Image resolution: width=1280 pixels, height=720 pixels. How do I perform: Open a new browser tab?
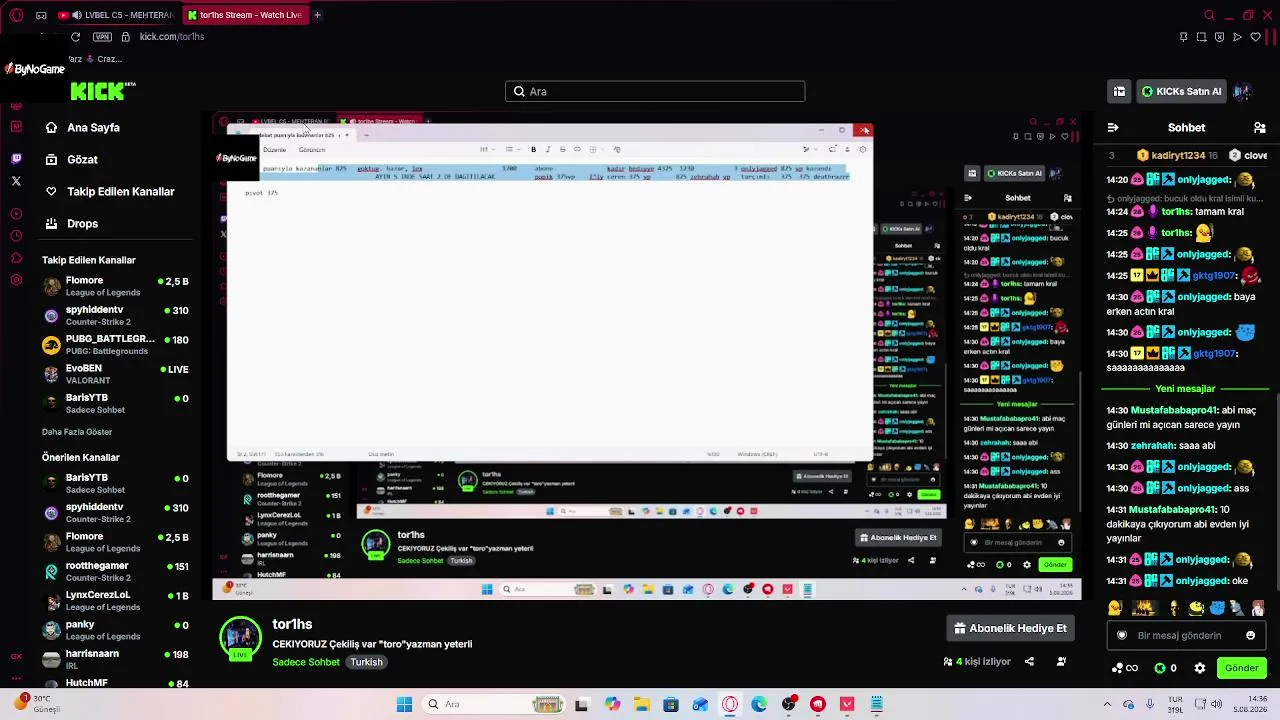(x=317, y=15)
